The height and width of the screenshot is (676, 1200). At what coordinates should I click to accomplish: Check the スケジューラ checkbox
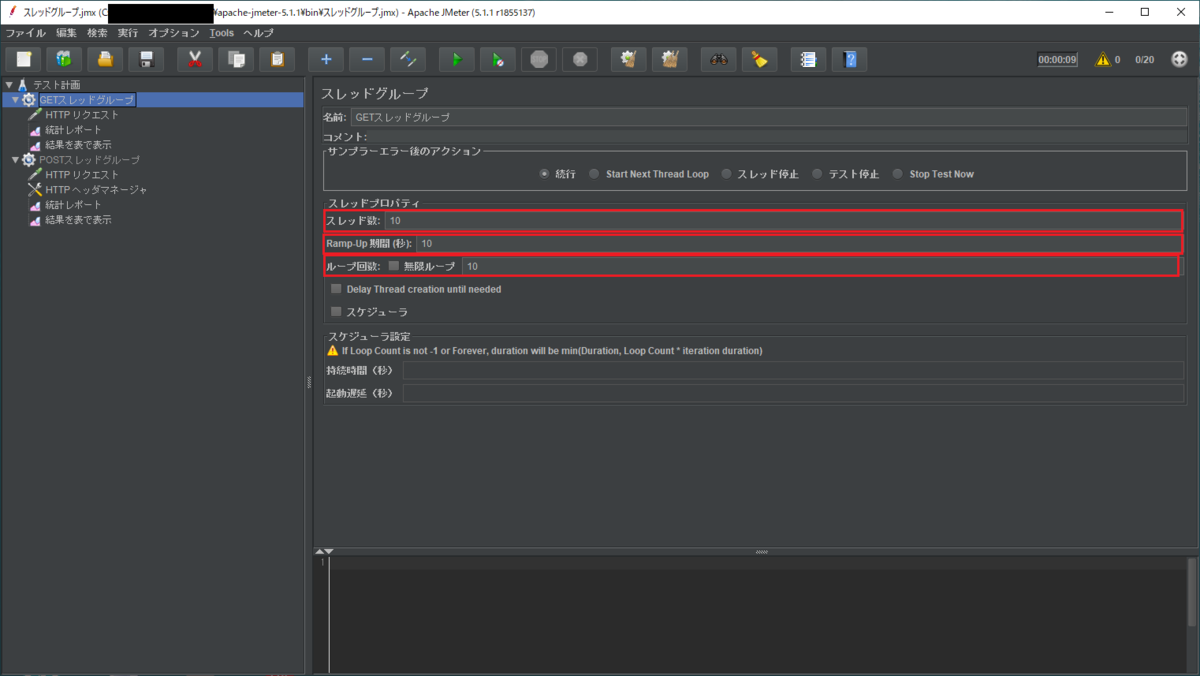click(x=335, y=311)
